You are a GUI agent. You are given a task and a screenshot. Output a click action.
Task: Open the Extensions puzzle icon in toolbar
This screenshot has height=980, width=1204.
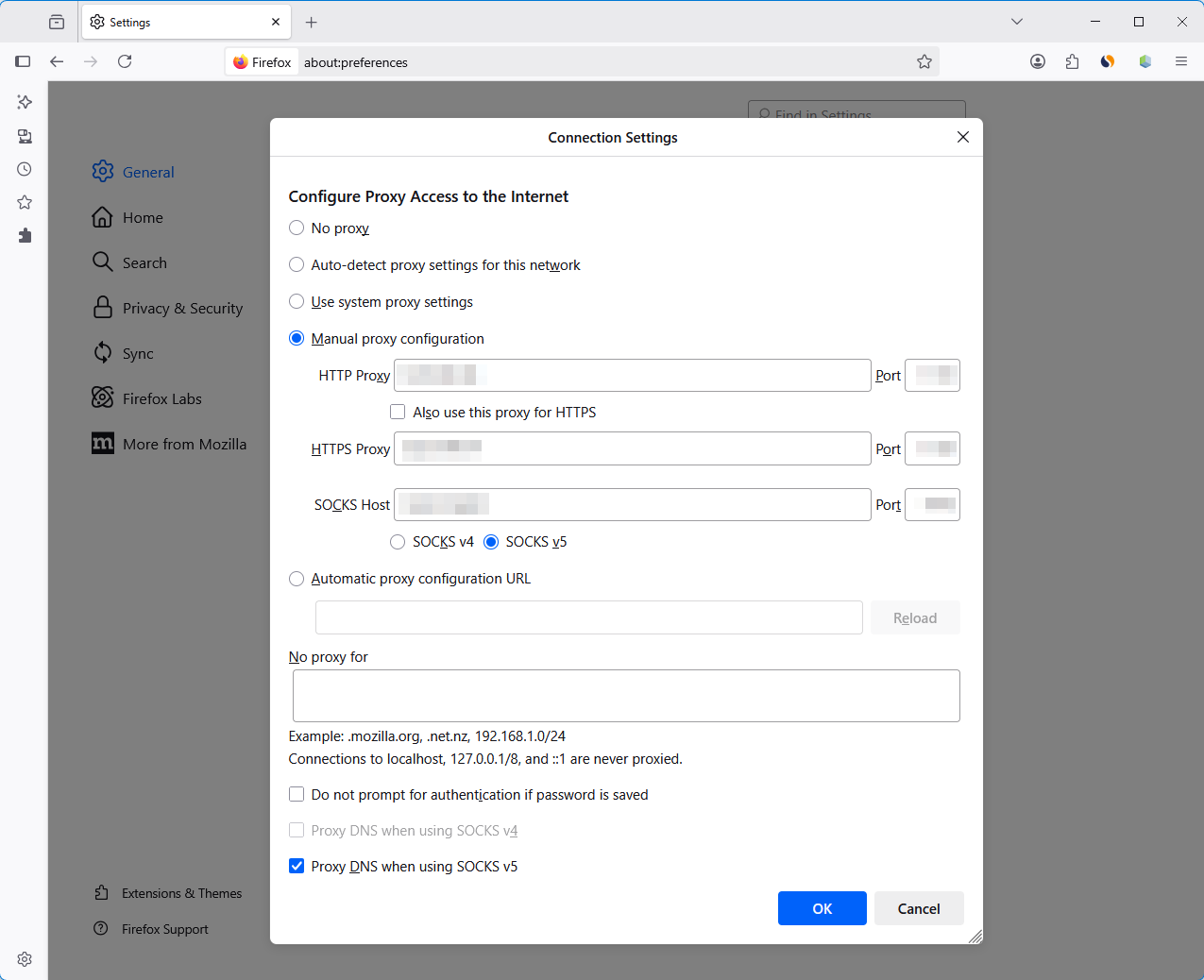coord(1073,61)
